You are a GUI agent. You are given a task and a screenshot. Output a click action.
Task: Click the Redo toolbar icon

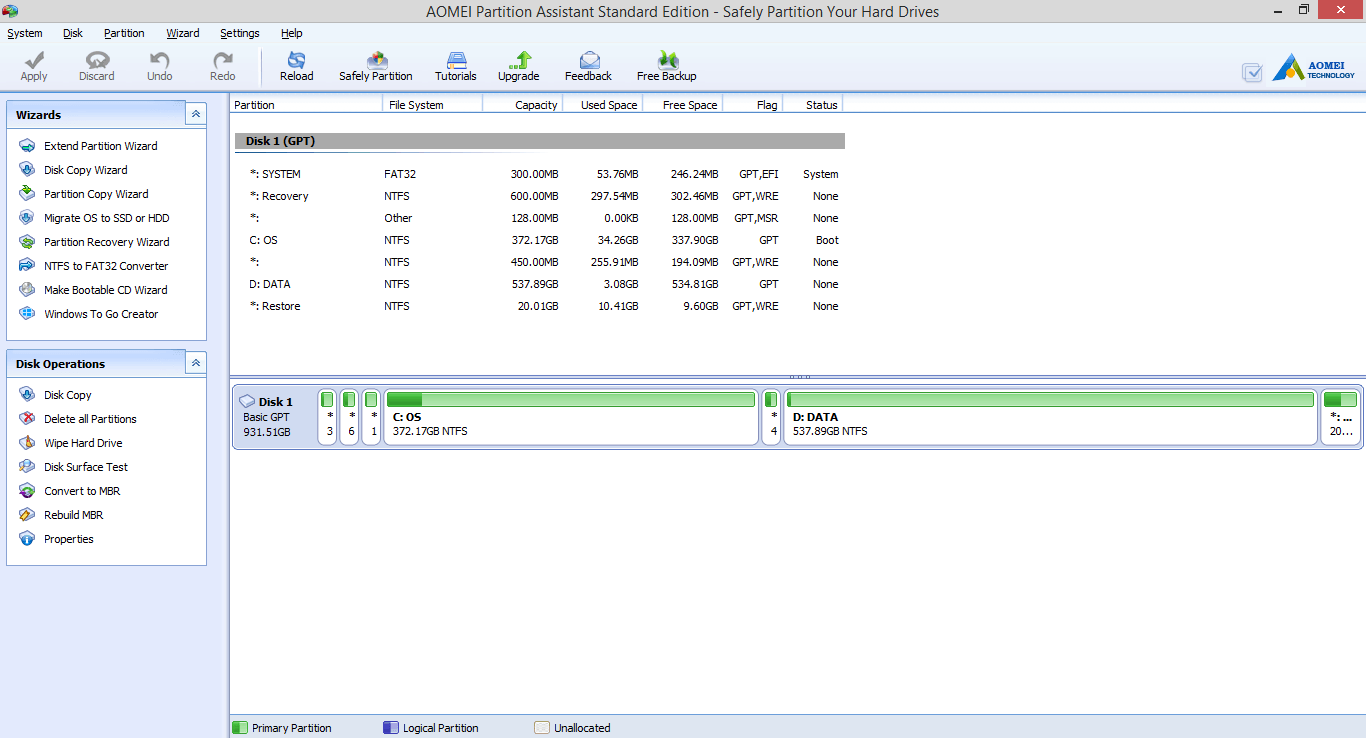click(222, 61)
